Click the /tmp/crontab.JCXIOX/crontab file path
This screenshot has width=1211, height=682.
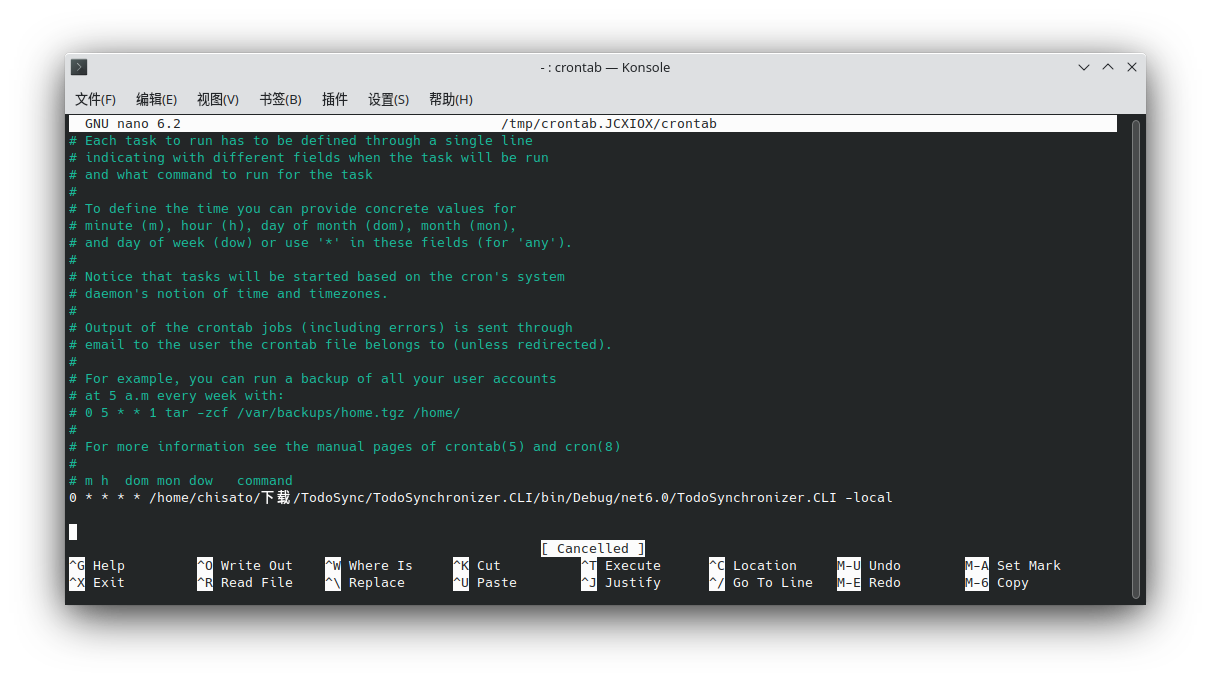pyautogui.click(x=609, y=124)
